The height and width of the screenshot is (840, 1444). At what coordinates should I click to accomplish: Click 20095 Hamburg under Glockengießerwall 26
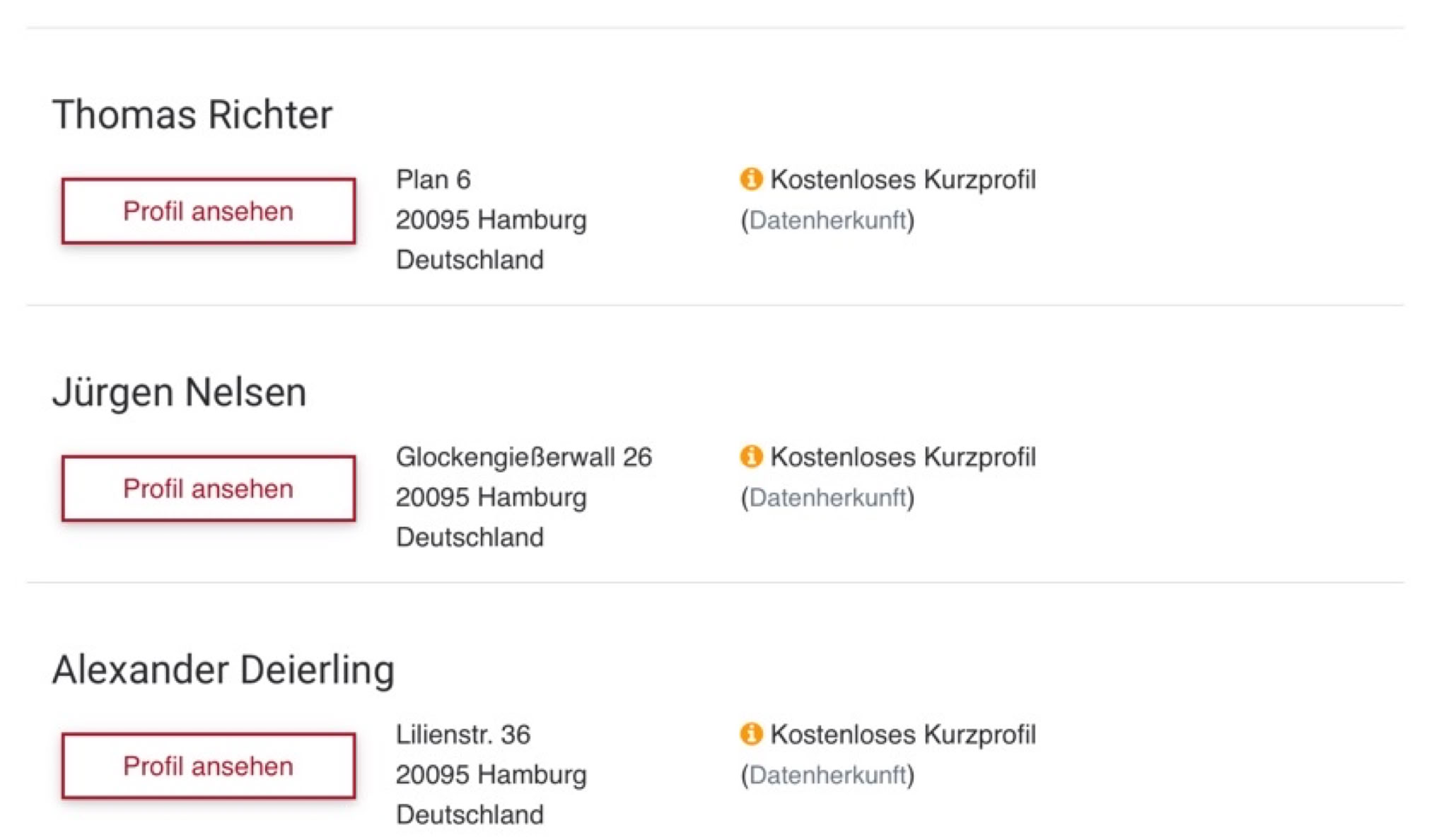(x=491, y=498)
